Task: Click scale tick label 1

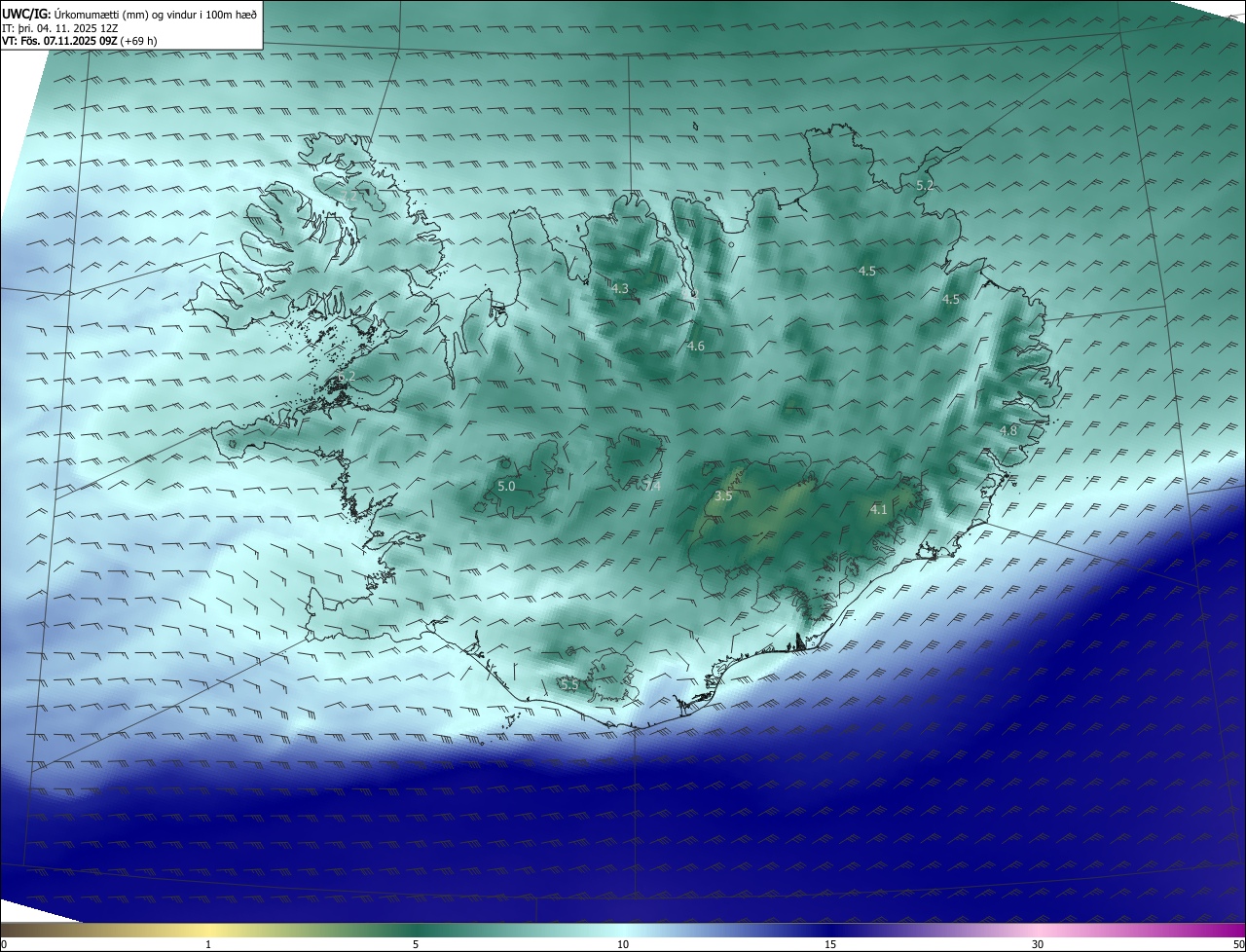Action: click(208, 944)
